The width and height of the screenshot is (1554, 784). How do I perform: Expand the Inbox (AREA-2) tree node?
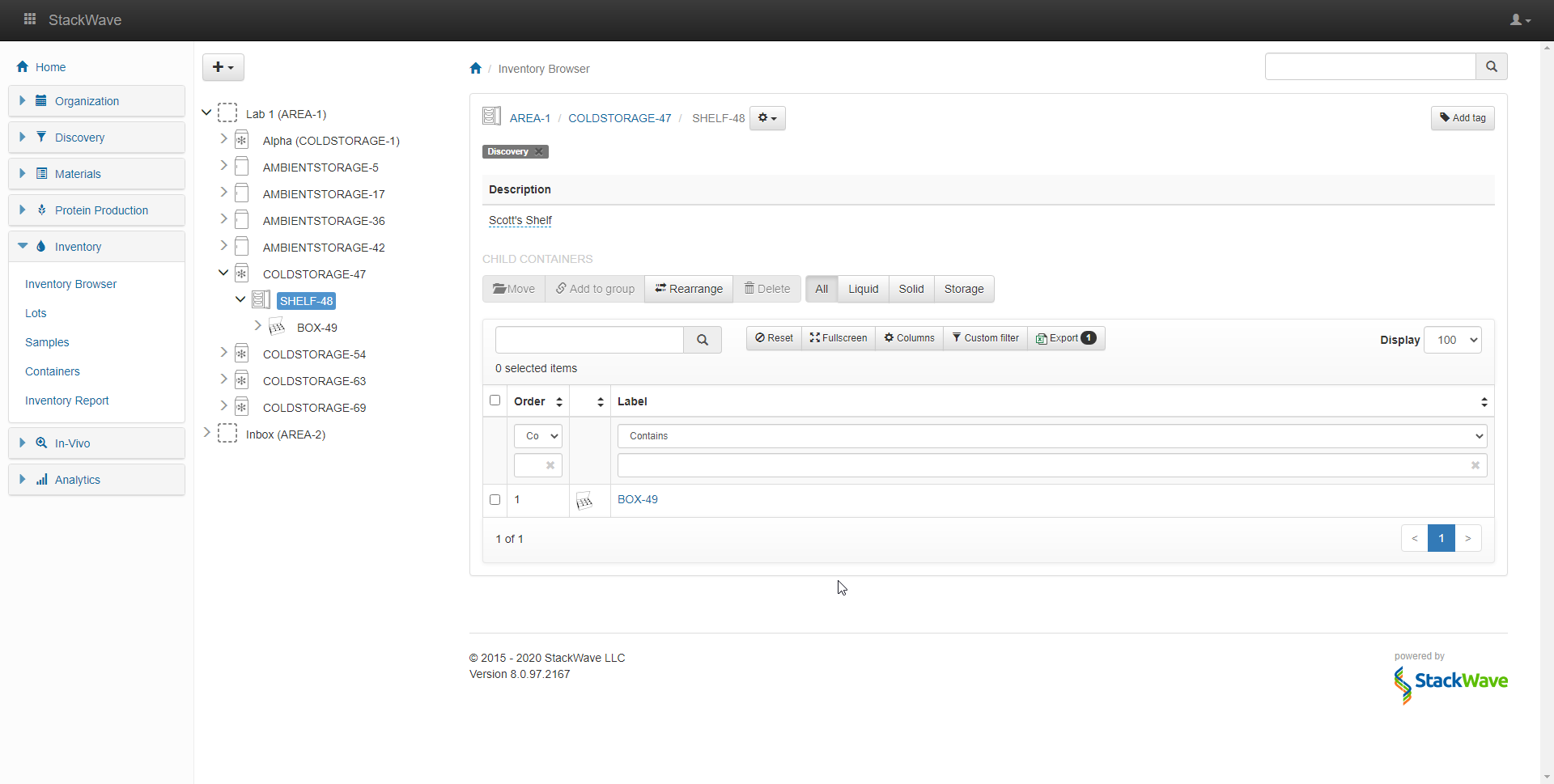tap(206, 433)
